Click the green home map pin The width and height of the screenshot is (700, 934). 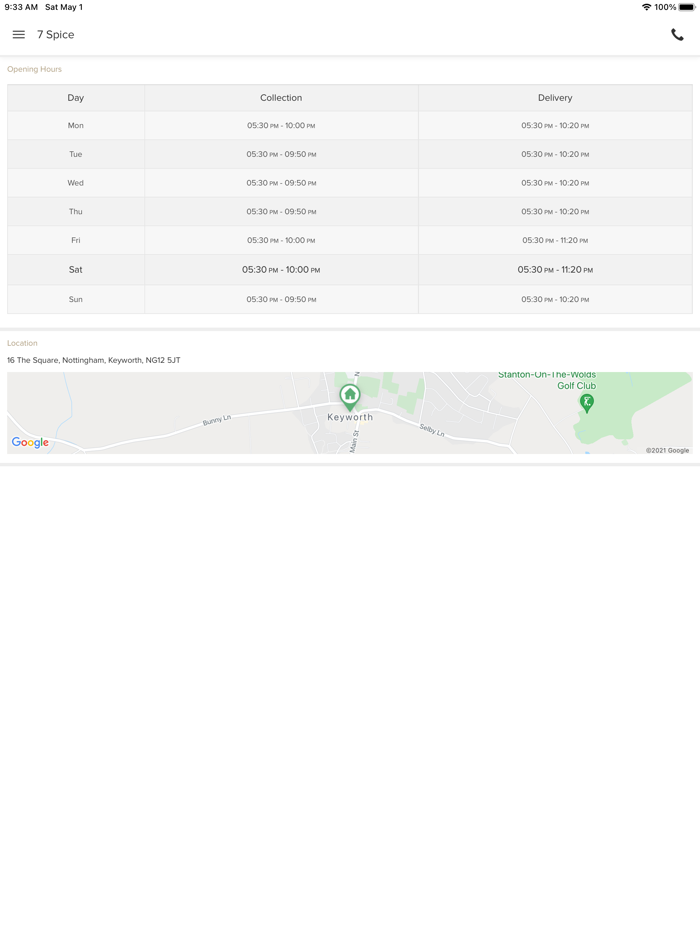[349, 396]
